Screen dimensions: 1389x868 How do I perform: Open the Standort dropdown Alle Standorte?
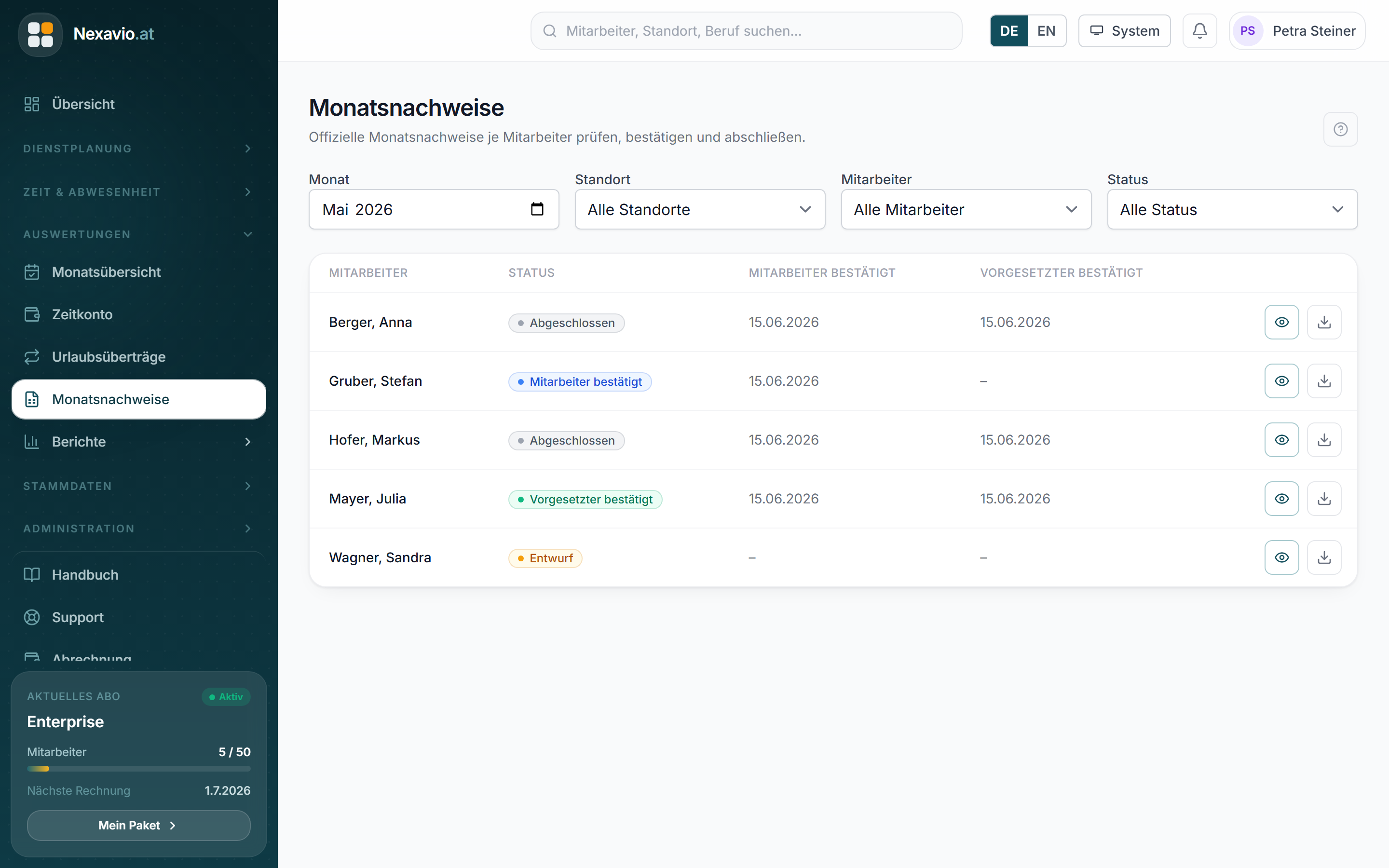[700, 210]
